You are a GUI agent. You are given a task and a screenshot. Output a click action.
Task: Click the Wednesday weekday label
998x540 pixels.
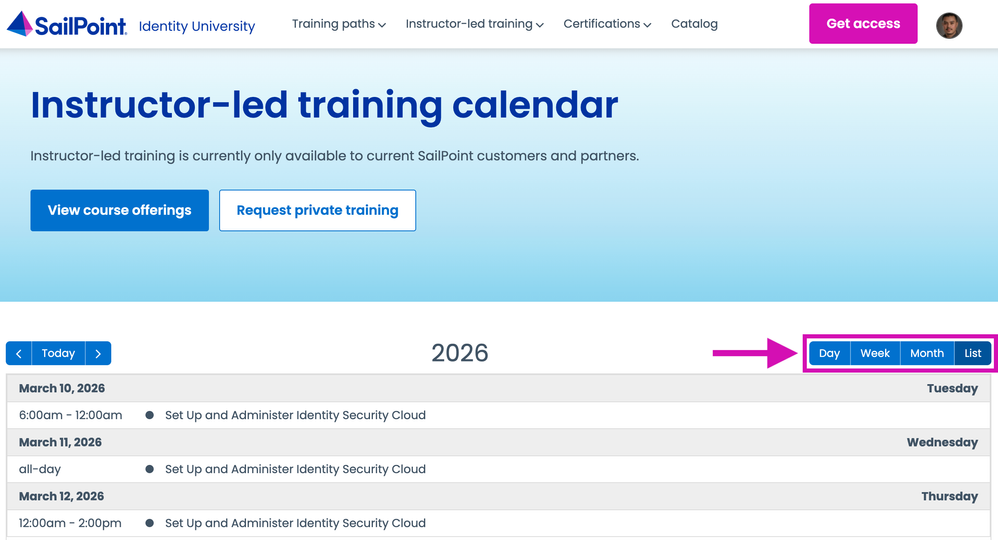coord(942,443)
